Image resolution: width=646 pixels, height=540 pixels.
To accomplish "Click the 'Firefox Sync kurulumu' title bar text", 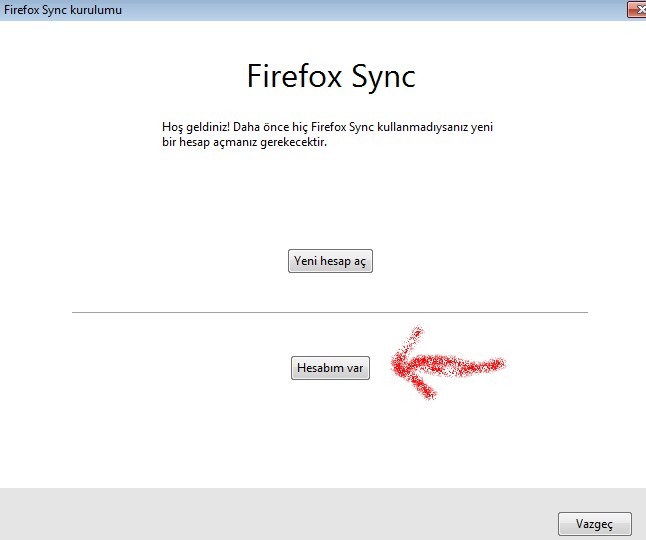I will (x=63, y=10).
